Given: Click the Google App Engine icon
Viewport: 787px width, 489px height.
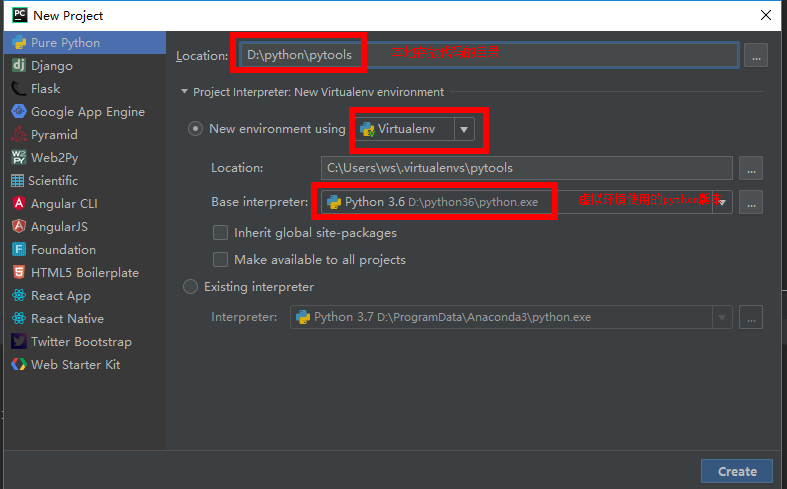Looking at the screenshot, I should pos(19,111).
